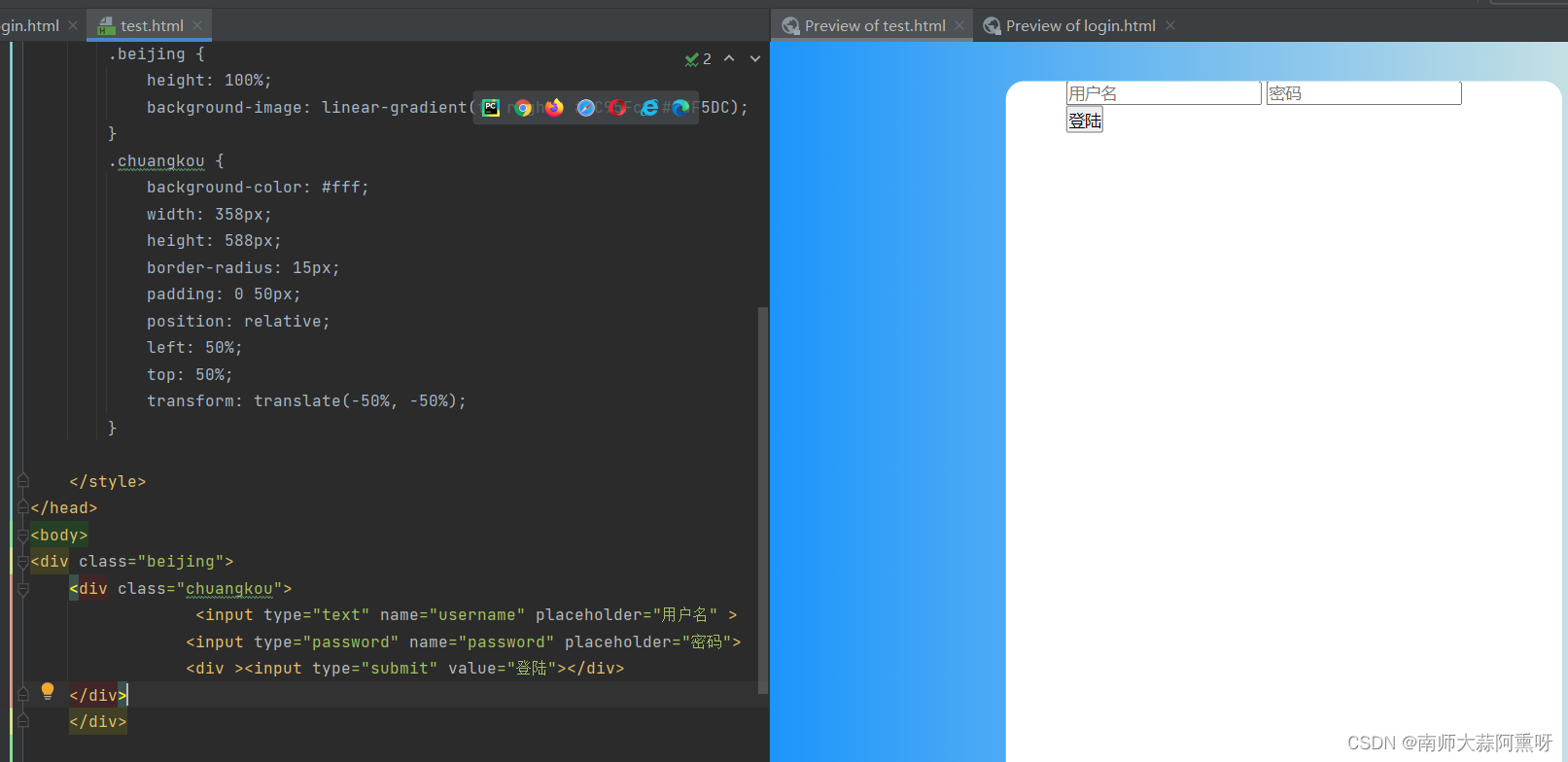Click the test.html file type icon
Viewport: 1568px width, 762px height.
[x=107, y=26]
